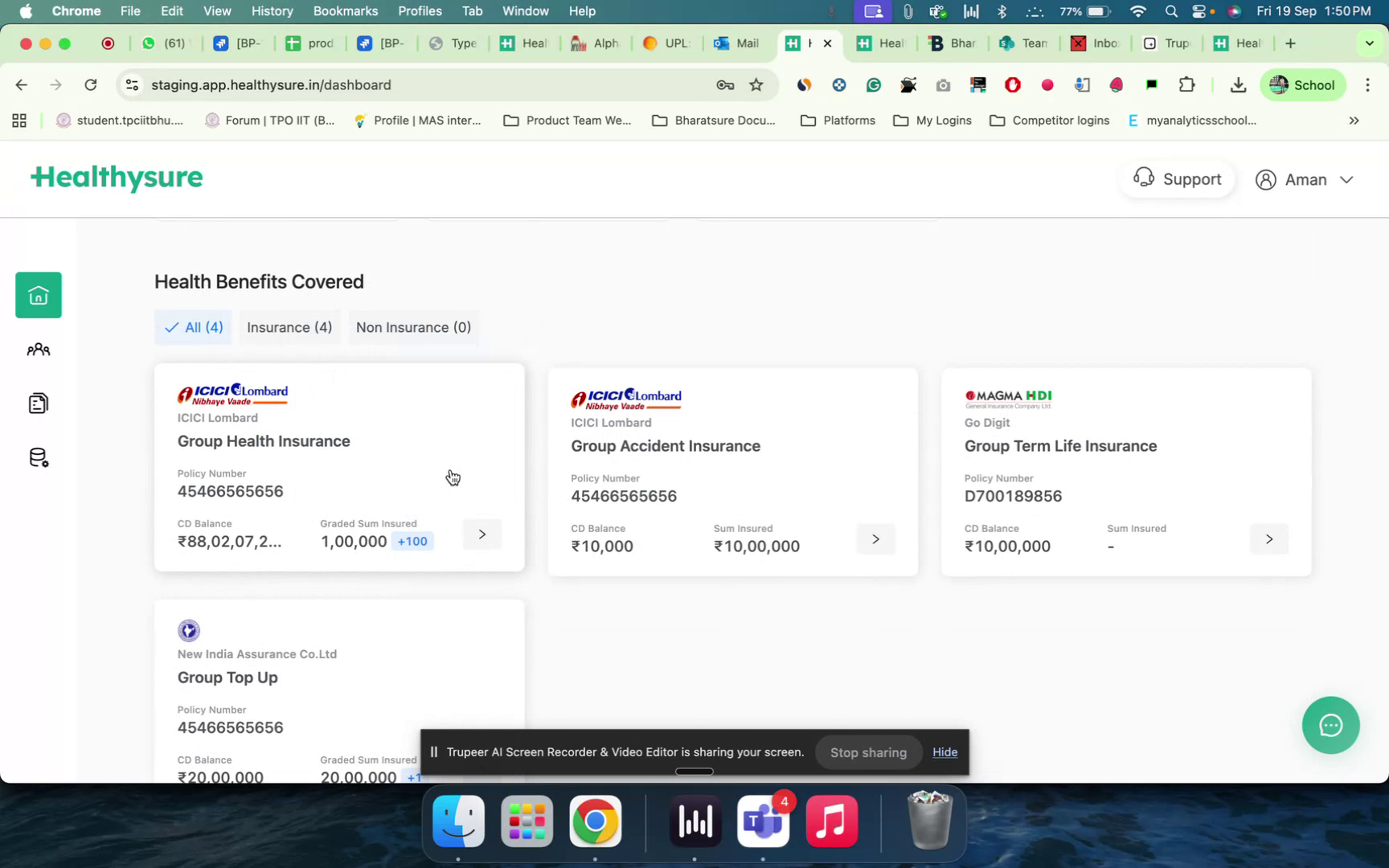1389x868 pixels.
Task: Switch to the Insurance (4) filter
Action: [289, 327]
